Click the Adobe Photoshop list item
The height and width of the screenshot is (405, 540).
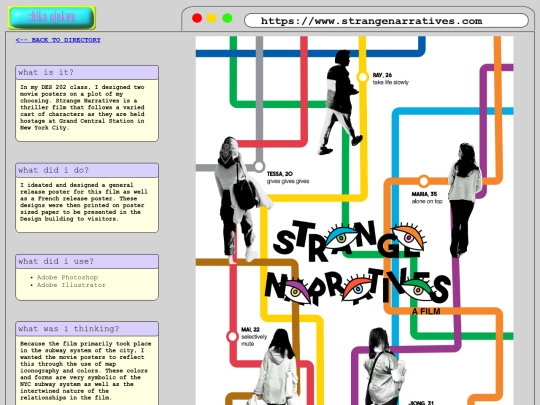[x=68, y=277]
